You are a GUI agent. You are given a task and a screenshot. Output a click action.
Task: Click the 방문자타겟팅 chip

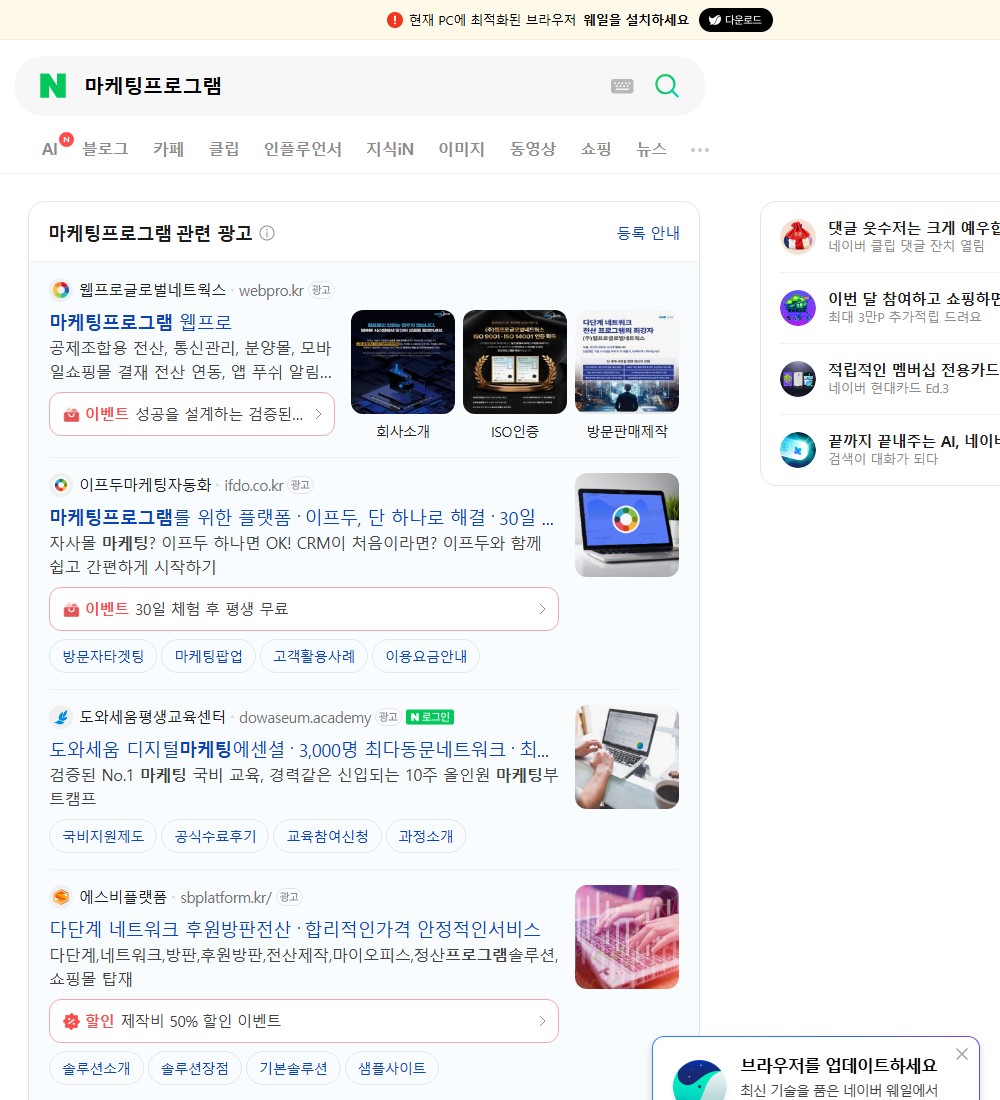click(103, 656)
